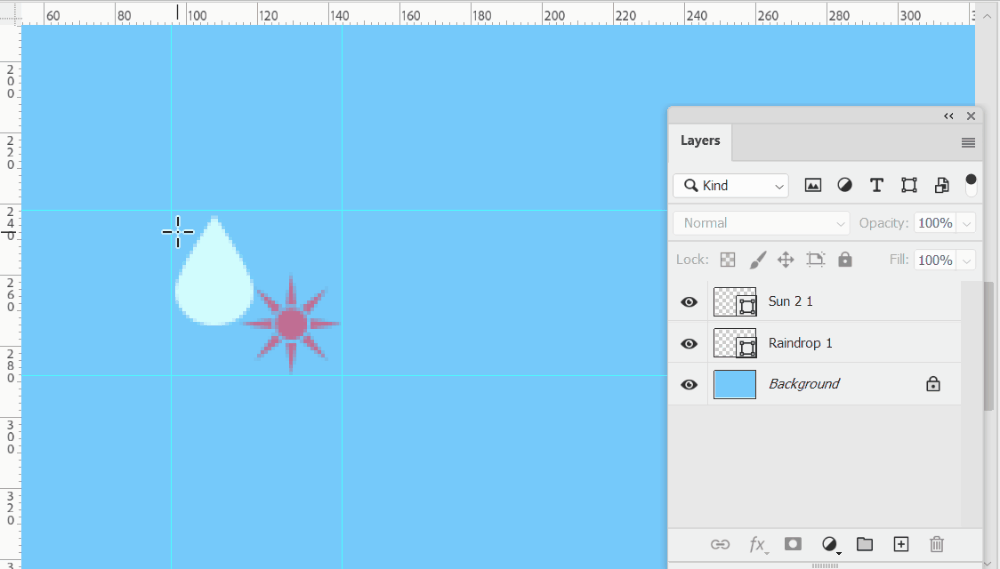Screen dimensions: 1000x569
Task: Create a new group folder icon
Action: click(x=865, y=544)
